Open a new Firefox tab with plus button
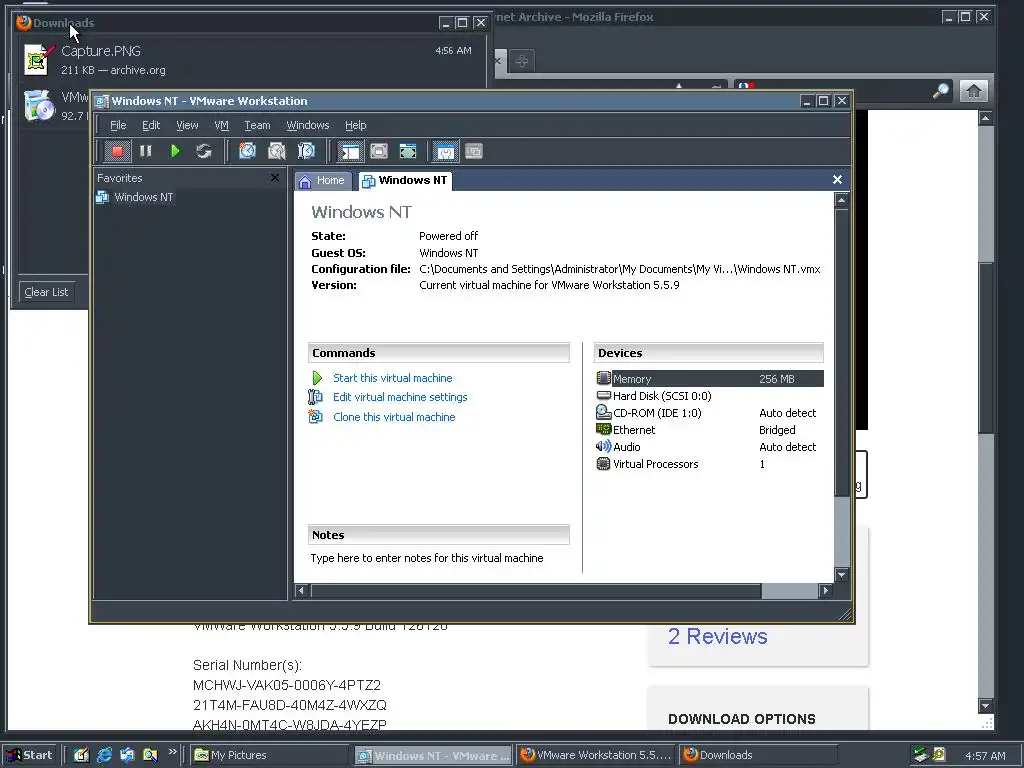This screenshot has width=1024, height=768. tap(522, 61)
